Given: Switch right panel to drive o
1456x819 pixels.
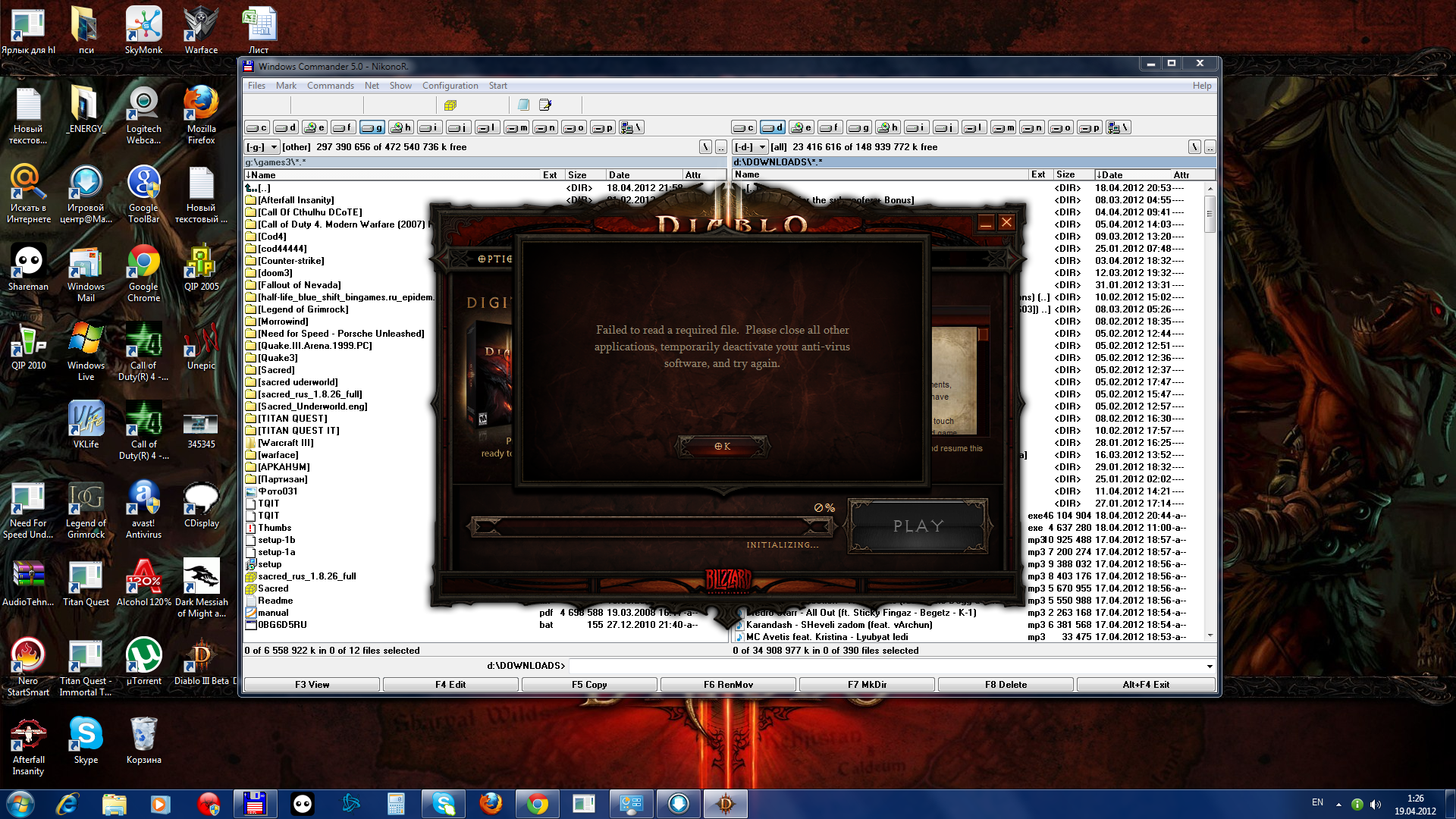Looking at the screenshot, I should (x=1061, y=127).
